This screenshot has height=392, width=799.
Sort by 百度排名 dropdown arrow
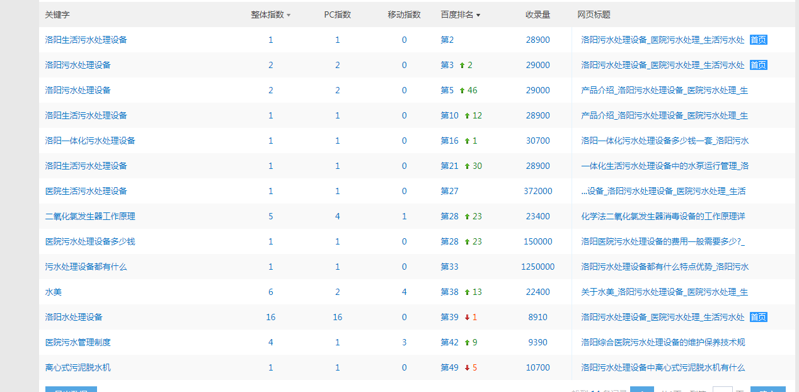(478, 15)
